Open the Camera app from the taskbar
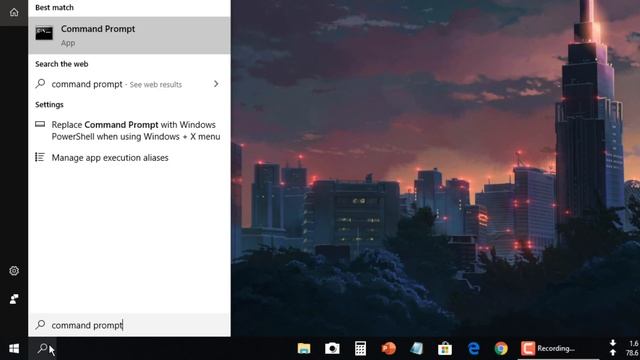 [x=332, y=348]
